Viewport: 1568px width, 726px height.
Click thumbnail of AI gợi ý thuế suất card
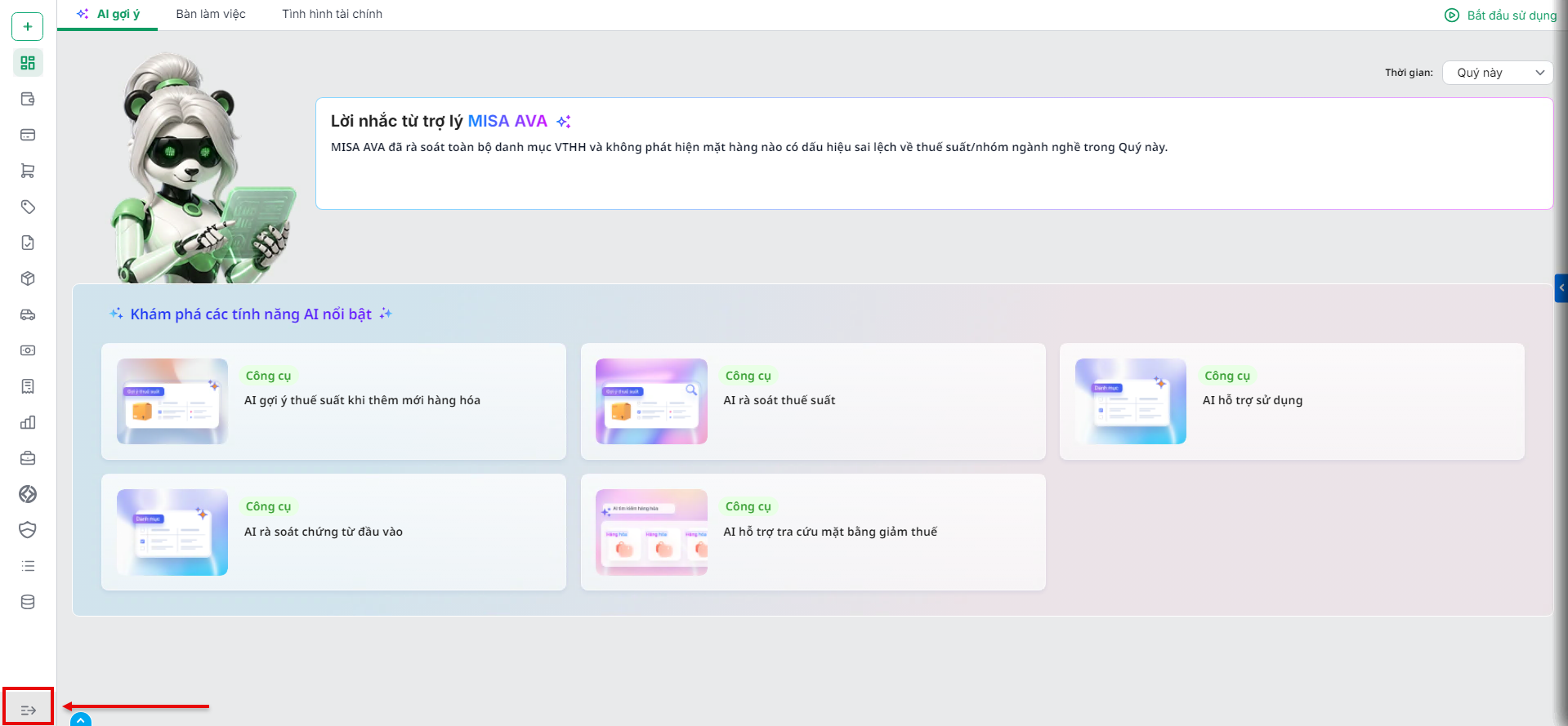pyautogui.click(x=172, y=401)
